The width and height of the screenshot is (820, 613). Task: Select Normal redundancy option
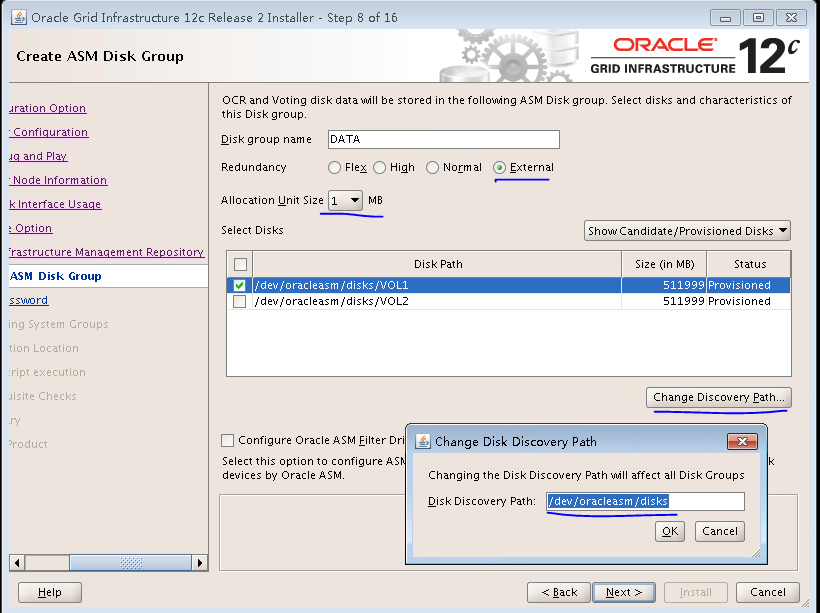432,167
